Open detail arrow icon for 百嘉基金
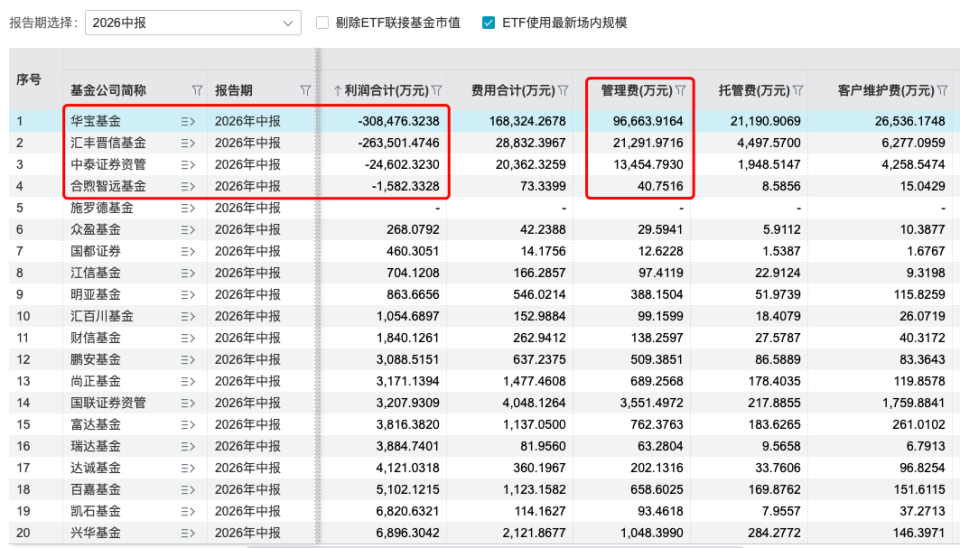The image size is (960, 548). click(188, 490)
